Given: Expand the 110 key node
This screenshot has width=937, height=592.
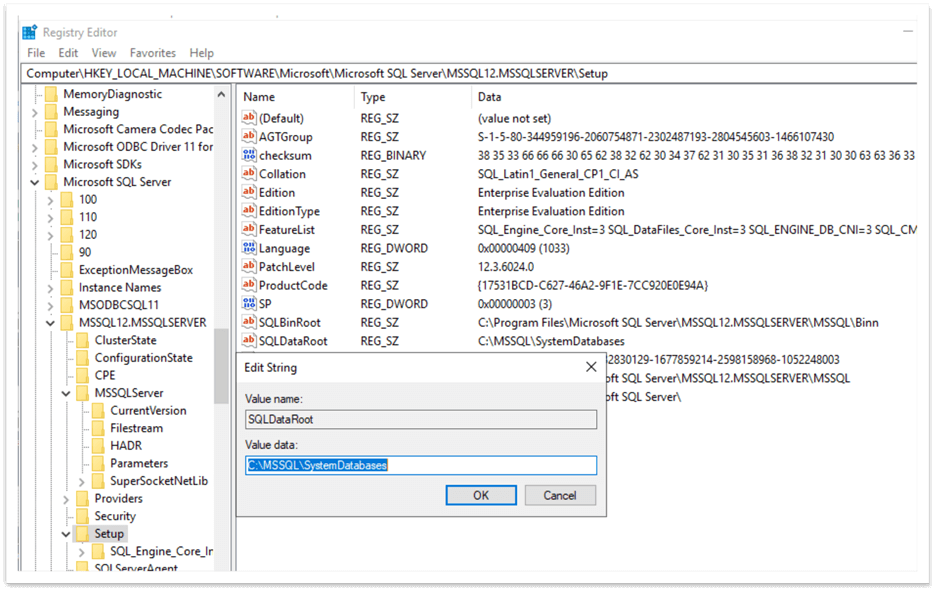Looking at the screenshot, I should click(x=50, y=217).
